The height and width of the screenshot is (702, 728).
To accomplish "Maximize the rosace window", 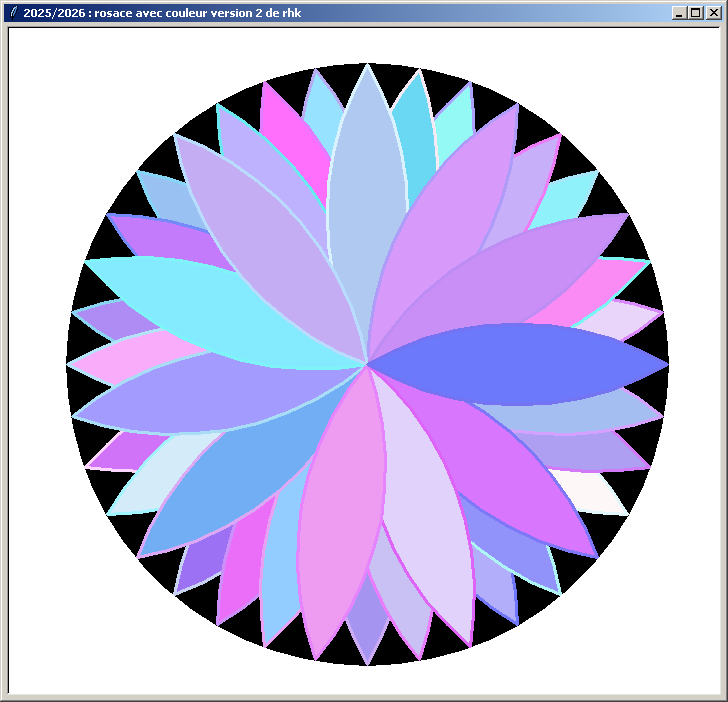I will click(696, 13).
